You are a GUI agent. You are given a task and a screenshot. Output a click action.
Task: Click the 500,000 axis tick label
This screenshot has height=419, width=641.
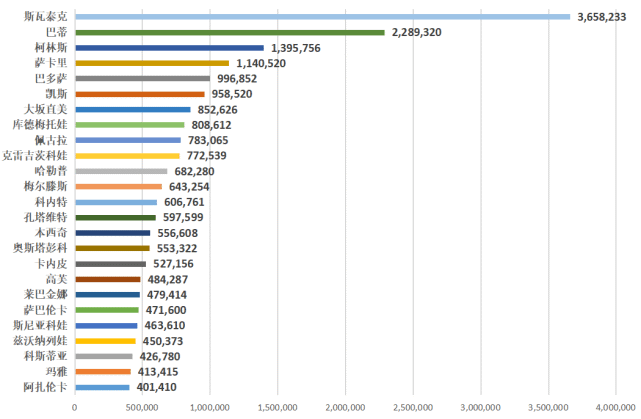[x=142, y=408]
